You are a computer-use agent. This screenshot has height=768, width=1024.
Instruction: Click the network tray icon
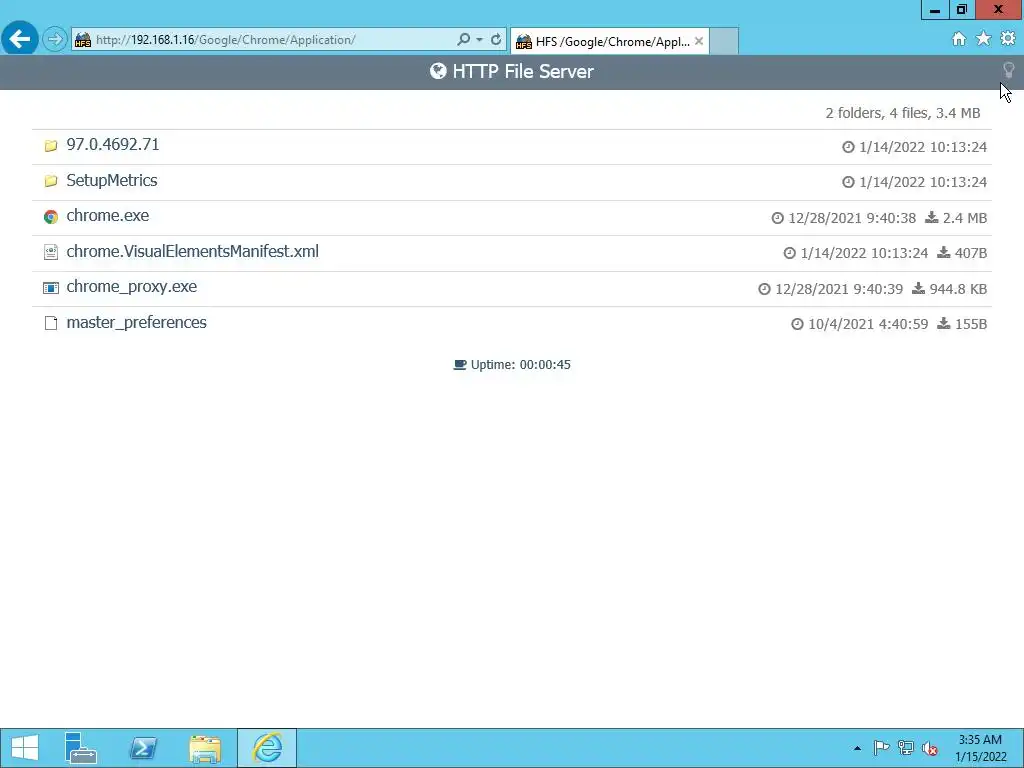coord(906,748)
